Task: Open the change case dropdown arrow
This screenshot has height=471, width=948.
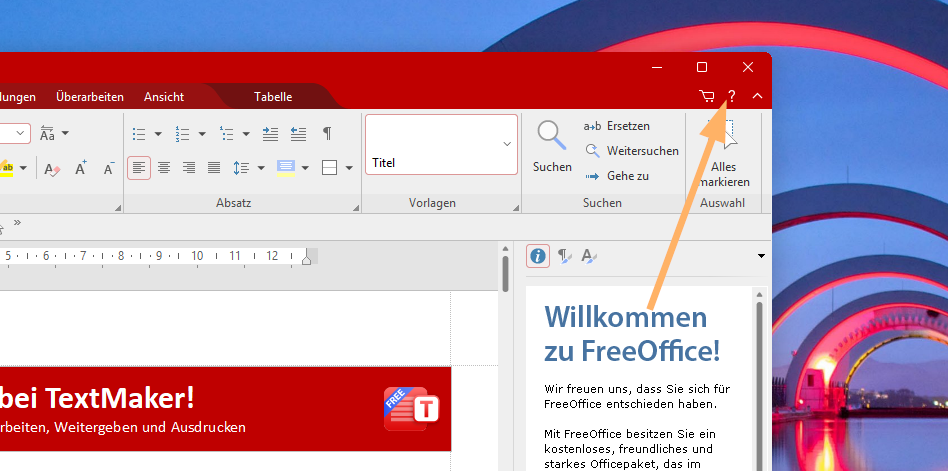Action: click(x=65, y=133)
